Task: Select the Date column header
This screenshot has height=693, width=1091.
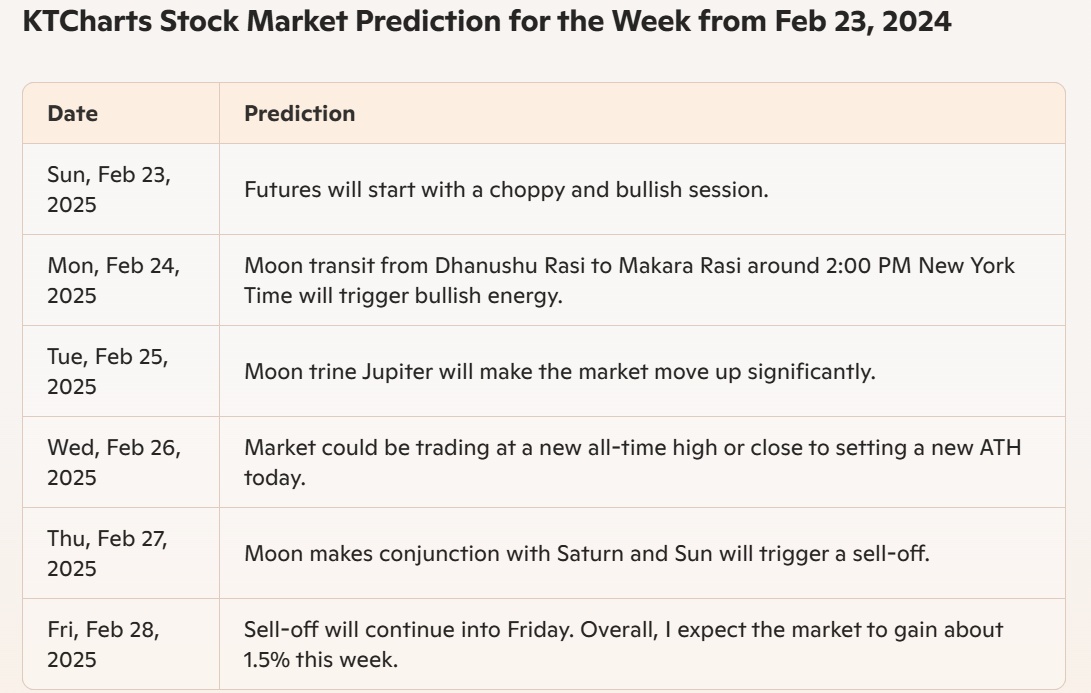Action: click(x=72, y=113)
